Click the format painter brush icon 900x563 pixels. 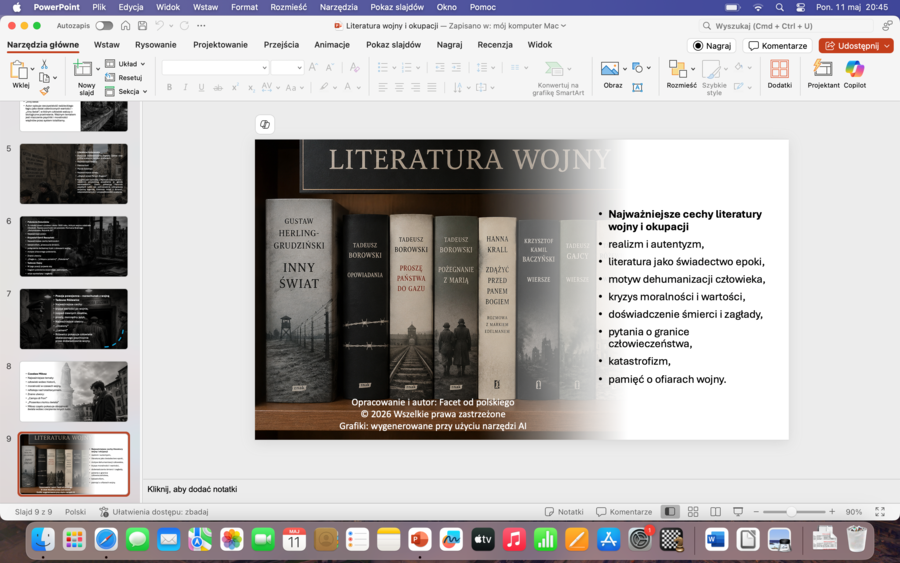coord(45,91)
